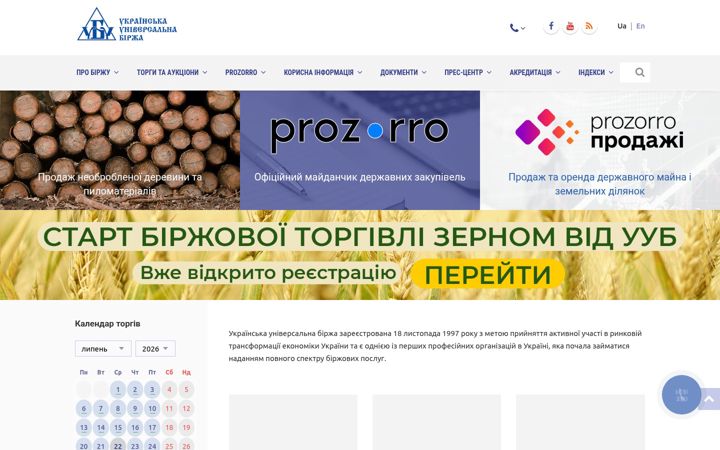The width and height of the screenshot is (720, 450).
Task: Select calendar day 8
Action: pos(118,408)
